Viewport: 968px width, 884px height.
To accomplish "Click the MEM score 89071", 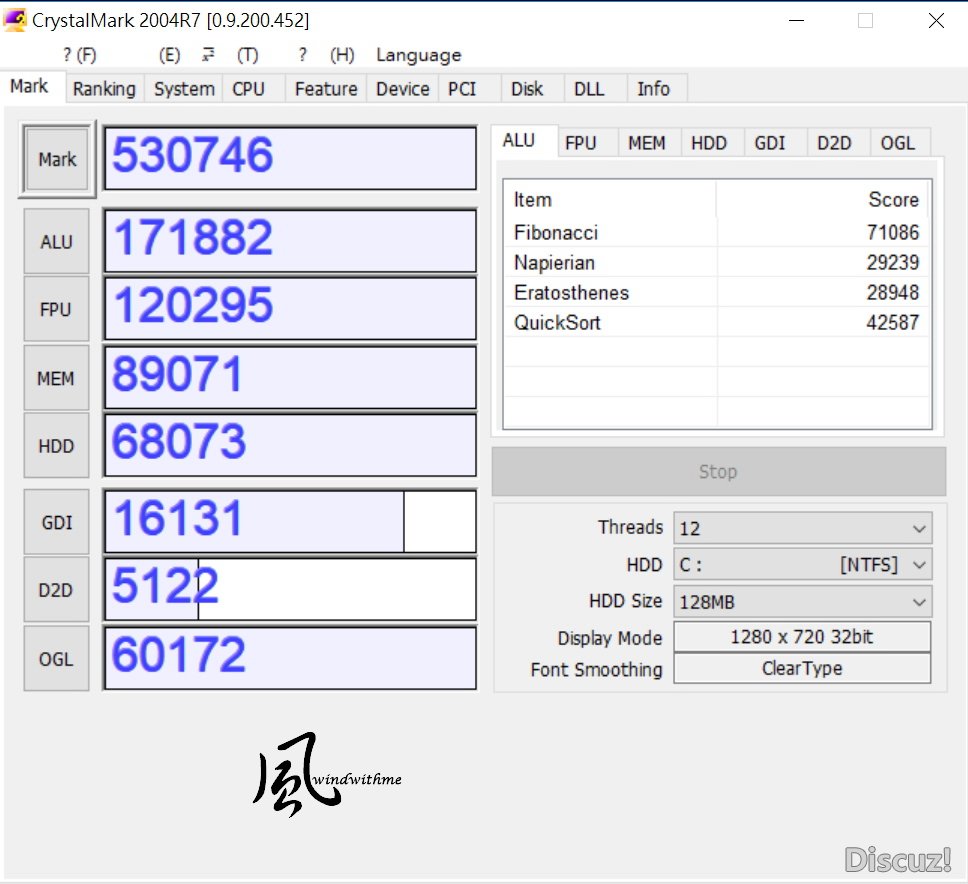I will pyautogui.click(x=290, y=377).
